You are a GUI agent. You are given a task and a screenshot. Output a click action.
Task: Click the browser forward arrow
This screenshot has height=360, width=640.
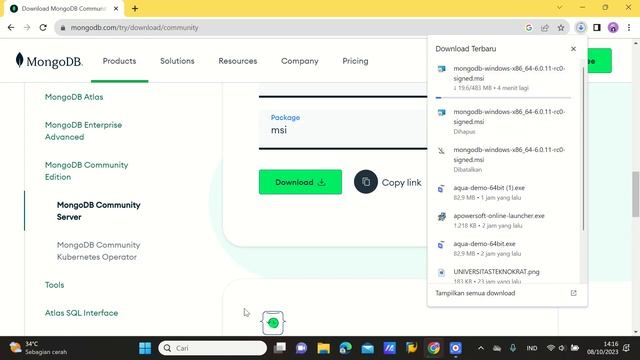click(x=27, y=27)
